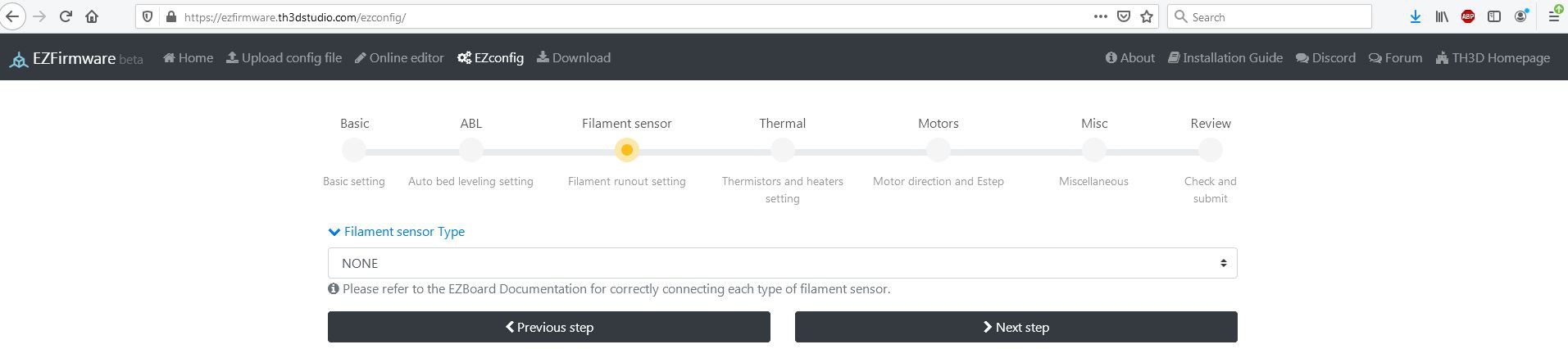Screen dimensions: 1568x349
Task: Open the Upload config file menu item
Action: [284, 57]
